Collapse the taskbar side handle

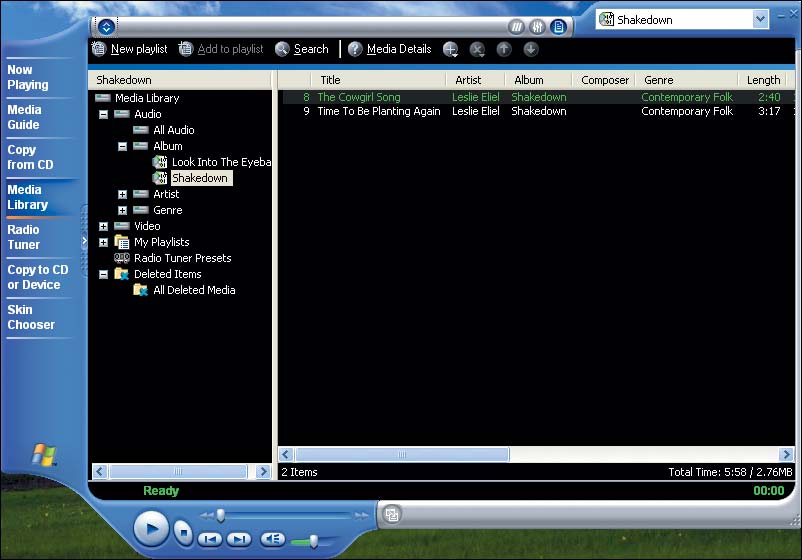(84, 240)
